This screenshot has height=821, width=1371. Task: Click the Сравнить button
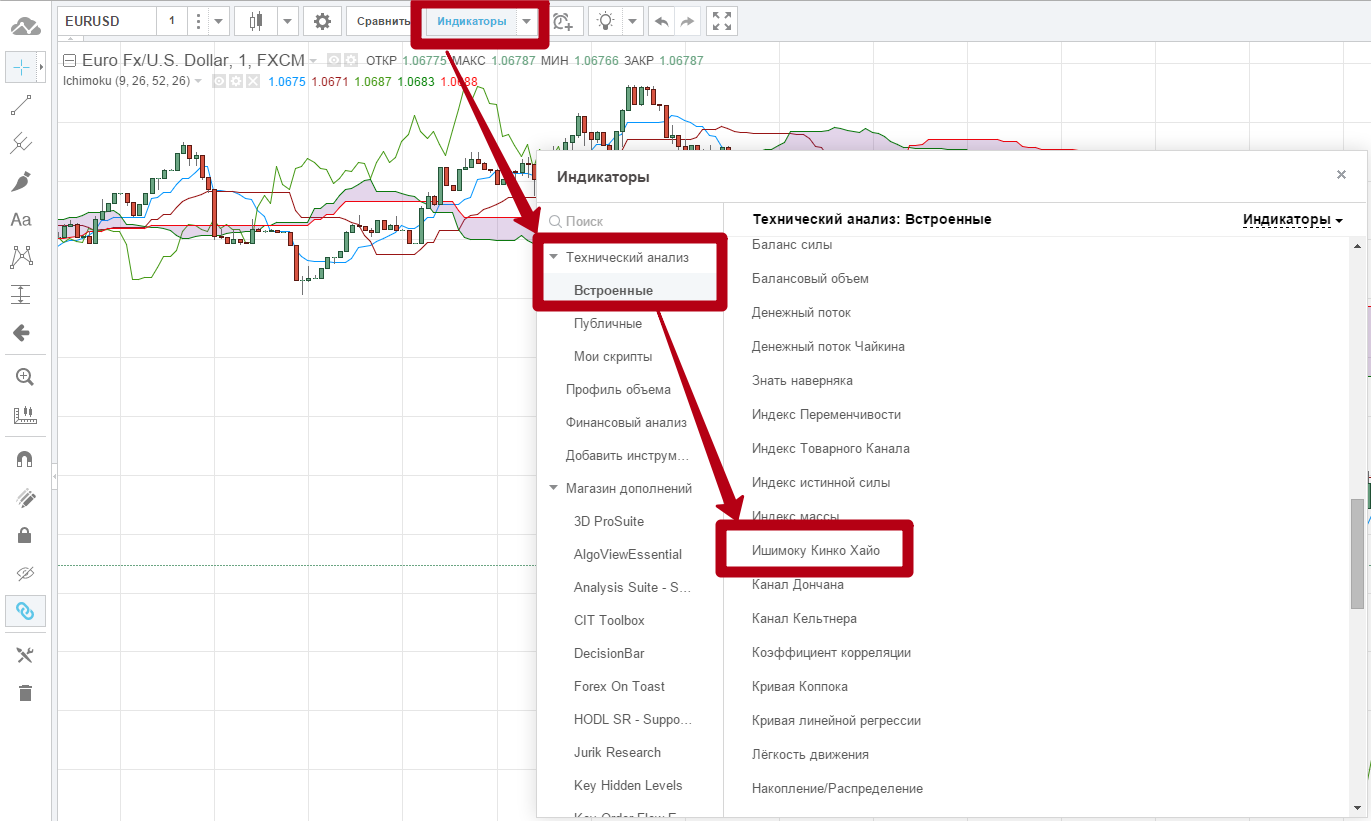click(x=383, y=21)
